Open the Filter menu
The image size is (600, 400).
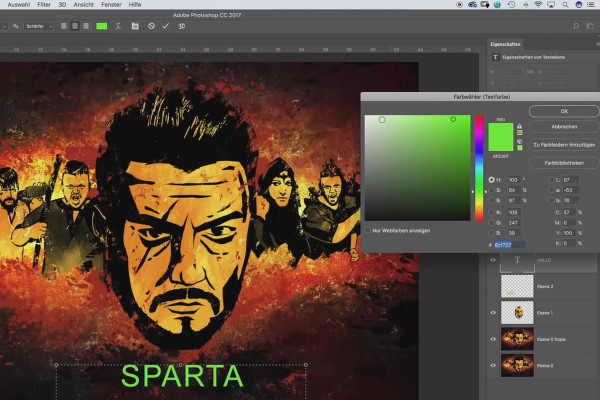(x=44, y=5)
